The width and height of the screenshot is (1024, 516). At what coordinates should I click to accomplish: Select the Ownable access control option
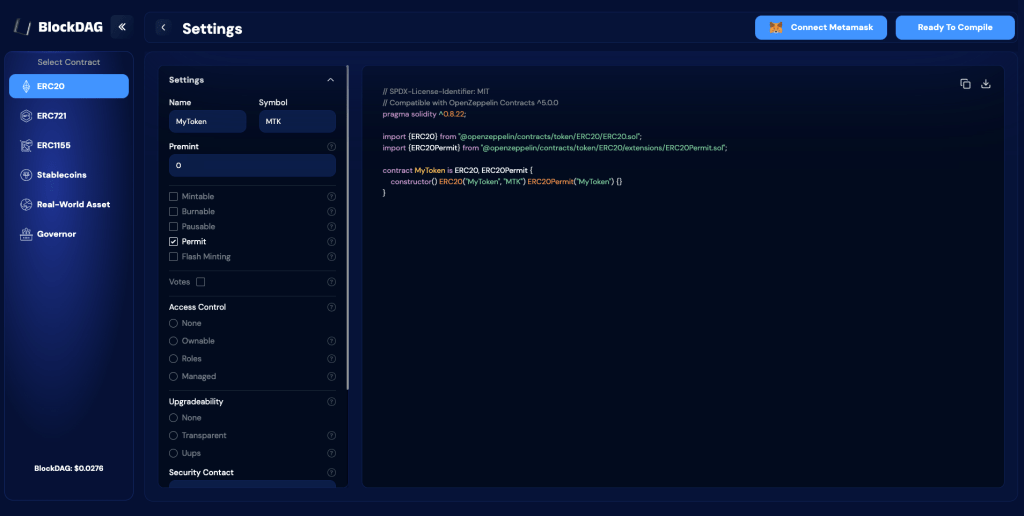click(x=174, y=341)
